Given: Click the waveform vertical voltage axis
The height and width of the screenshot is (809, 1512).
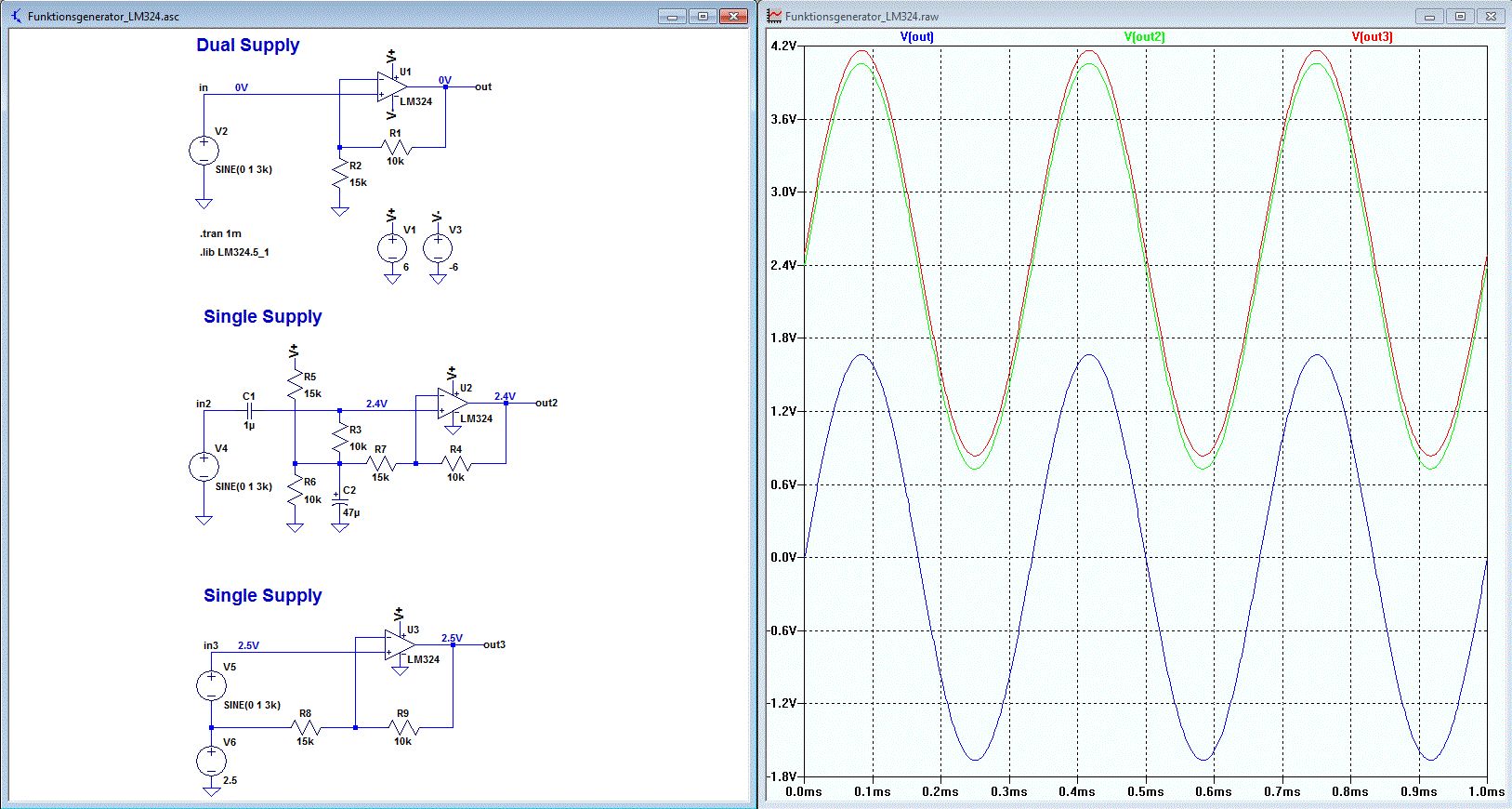Looking at the screenshot, I should pos(783,411).
